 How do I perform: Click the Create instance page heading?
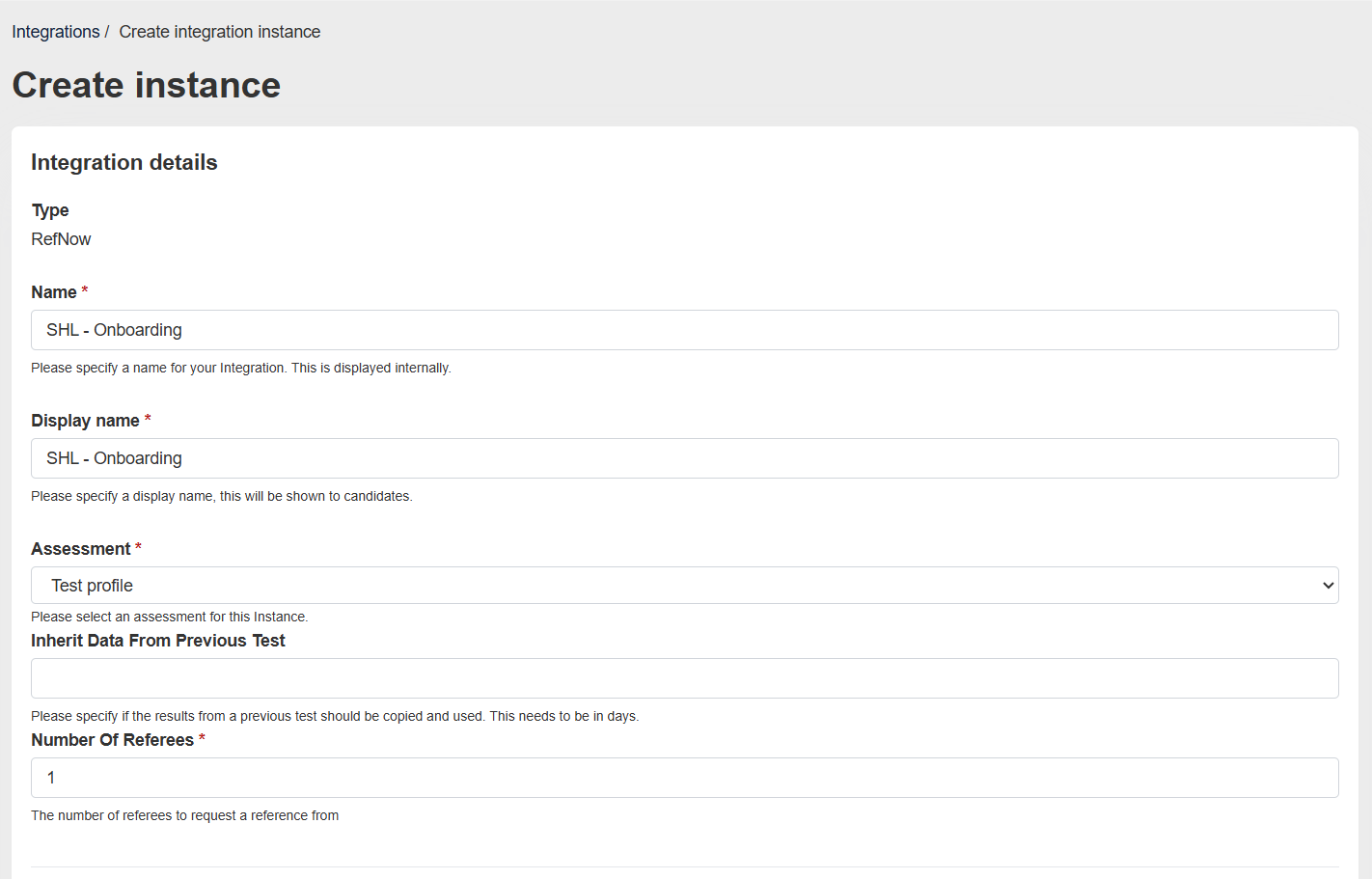point(147,85)
